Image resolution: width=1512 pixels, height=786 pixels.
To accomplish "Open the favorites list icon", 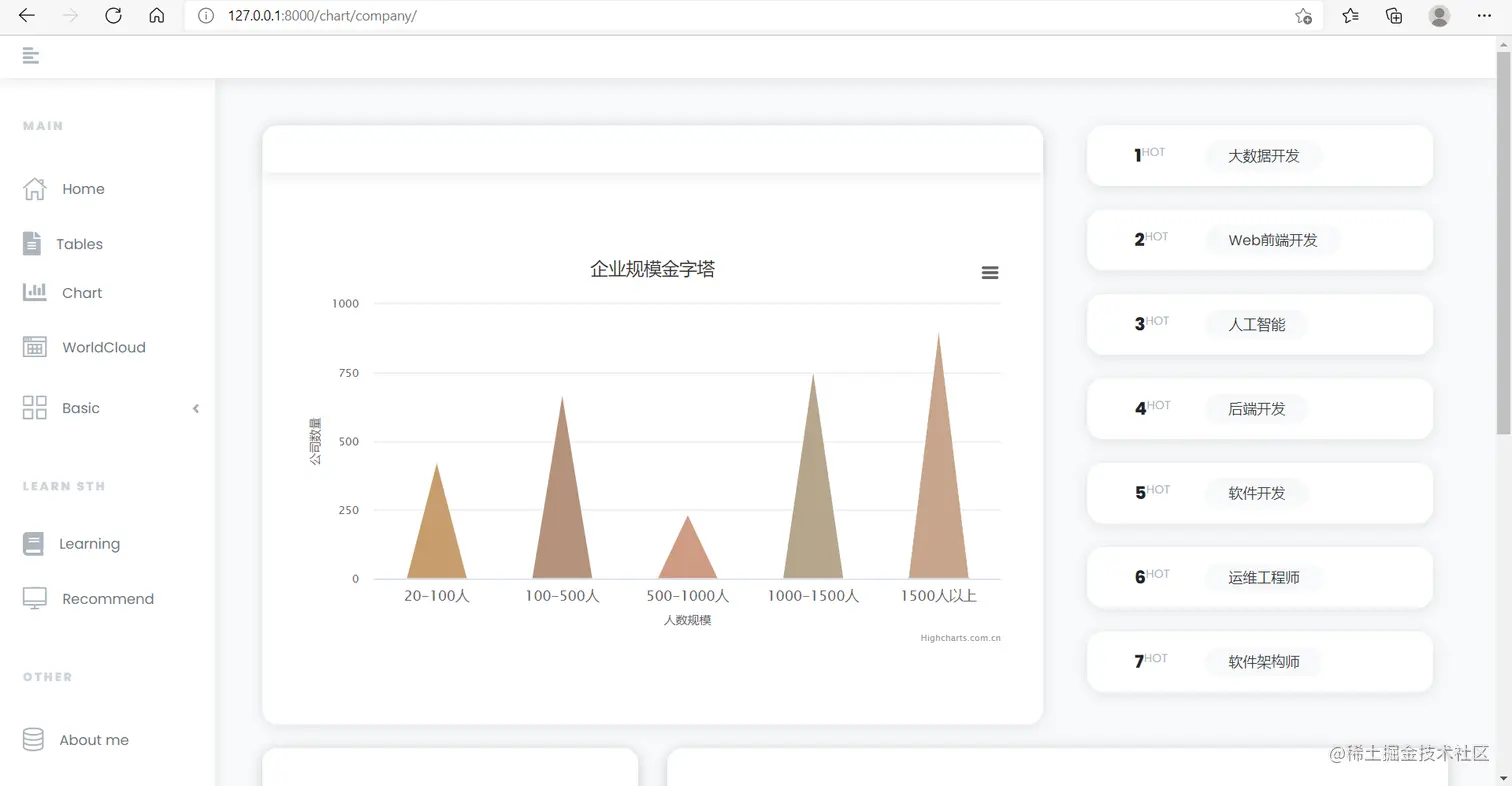I will click(x=1350, y=16).
